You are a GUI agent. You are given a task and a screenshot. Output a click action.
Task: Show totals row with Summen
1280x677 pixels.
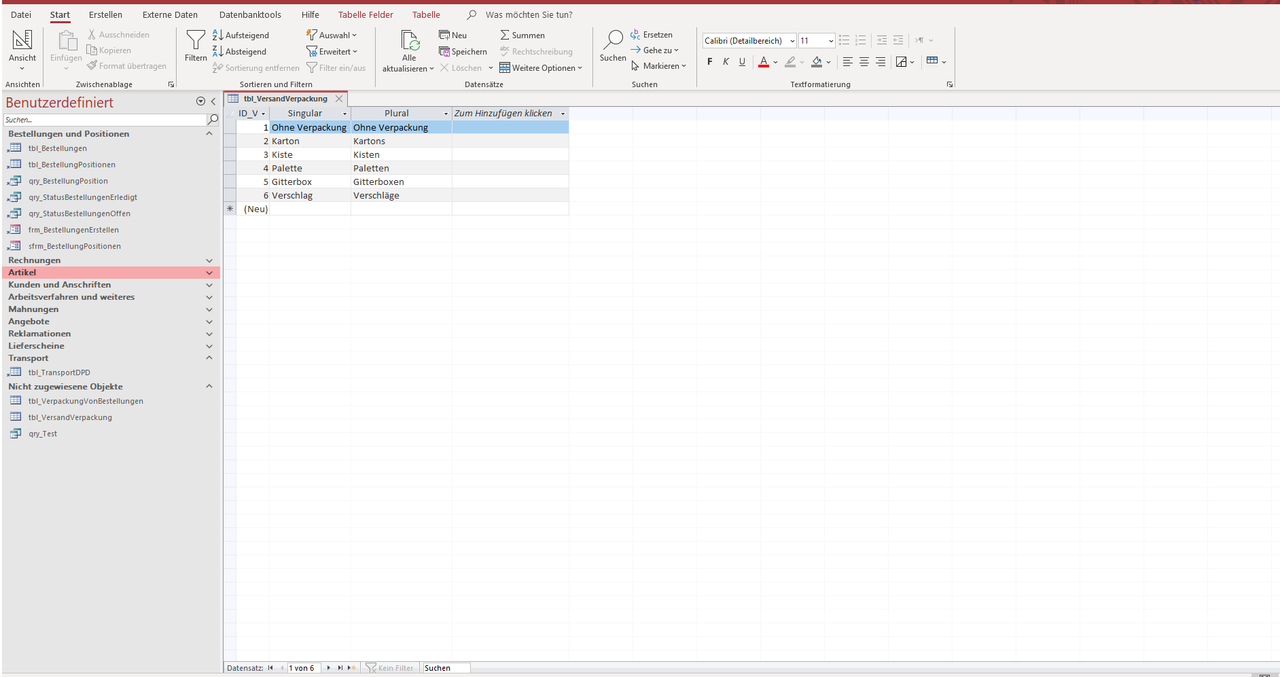click(x=522, y=35)
